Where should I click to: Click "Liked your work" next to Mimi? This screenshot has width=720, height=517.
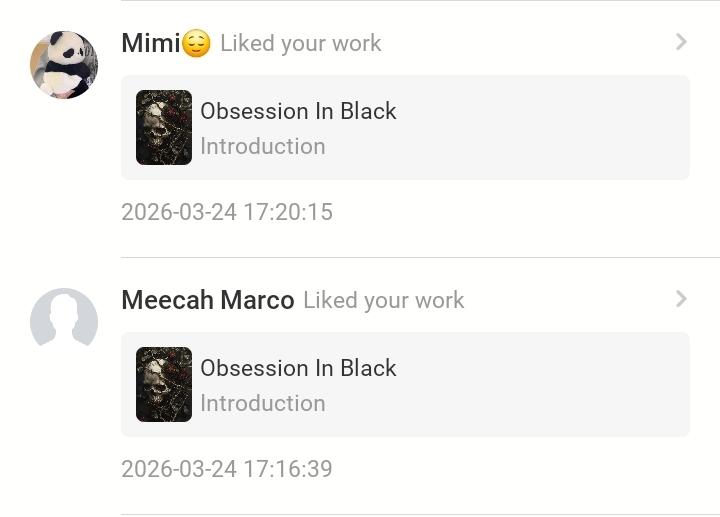(300, 43)
